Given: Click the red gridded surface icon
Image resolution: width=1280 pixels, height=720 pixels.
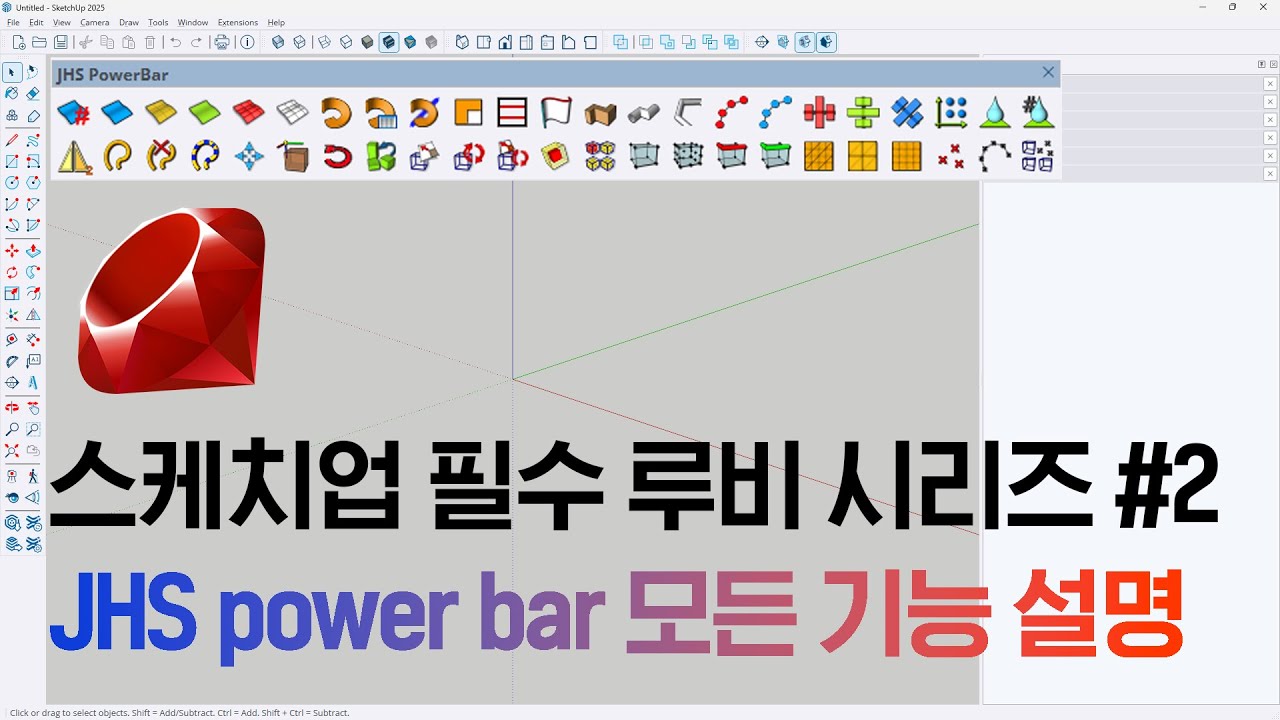Looking at the screenshot, I should [x=249, y=113].
